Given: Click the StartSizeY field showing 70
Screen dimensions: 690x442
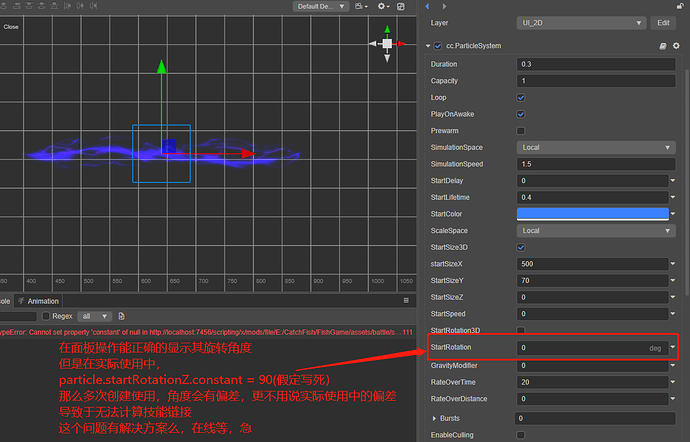Looking at the screenshot, I should 592,280.
